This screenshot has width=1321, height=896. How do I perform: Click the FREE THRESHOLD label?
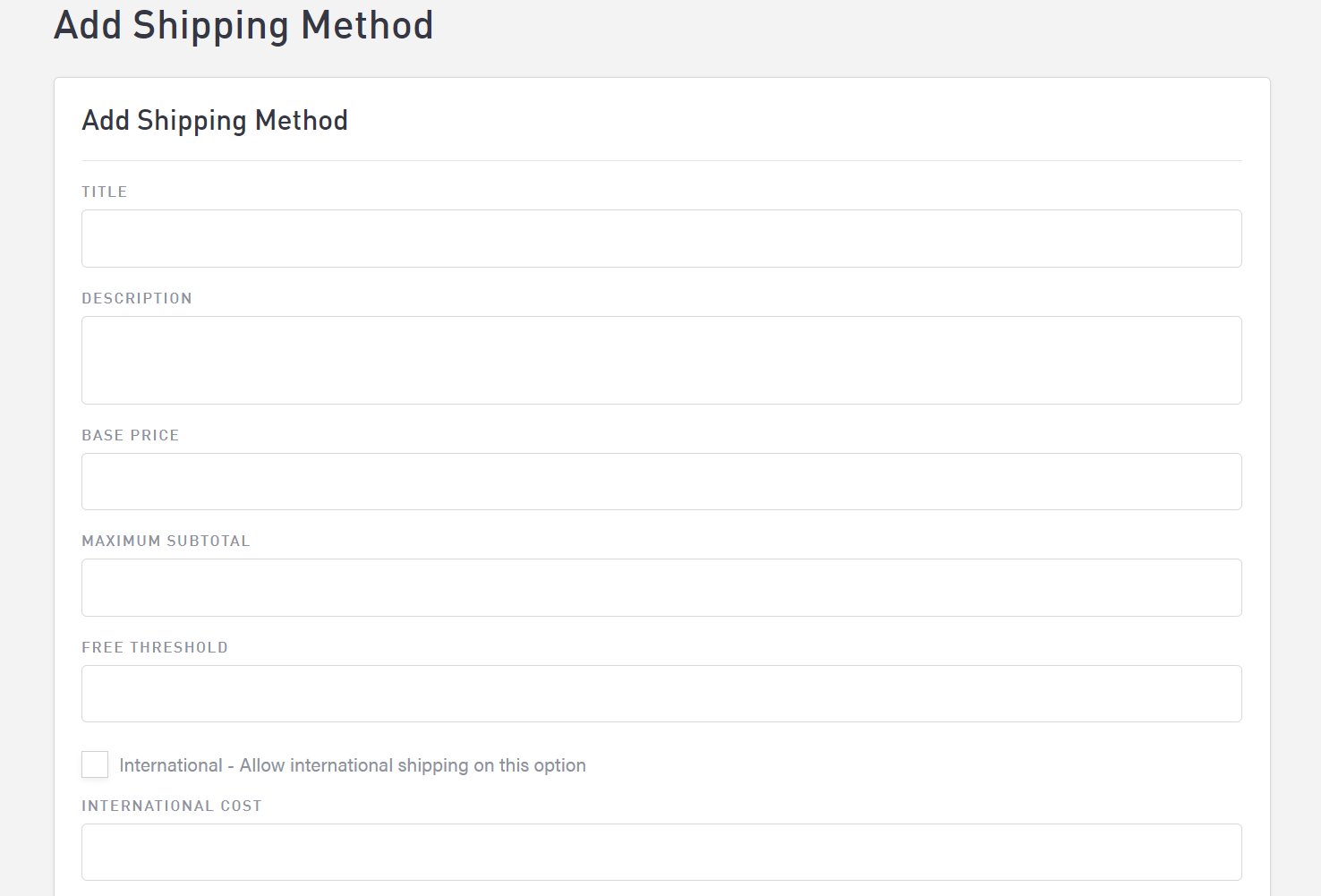(155, 647)
